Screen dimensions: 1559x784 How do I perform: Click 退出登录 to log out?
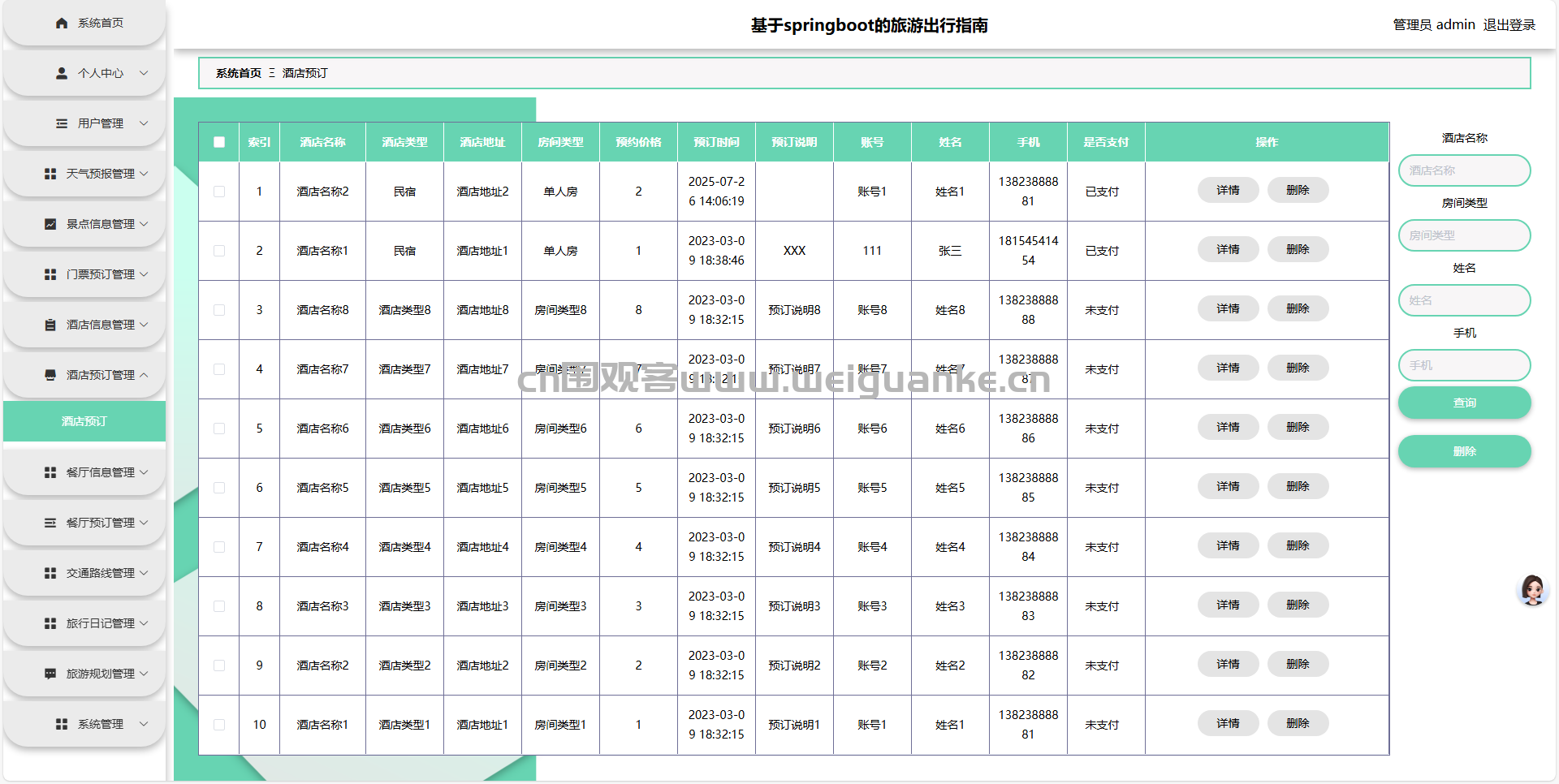point(1509,25)
